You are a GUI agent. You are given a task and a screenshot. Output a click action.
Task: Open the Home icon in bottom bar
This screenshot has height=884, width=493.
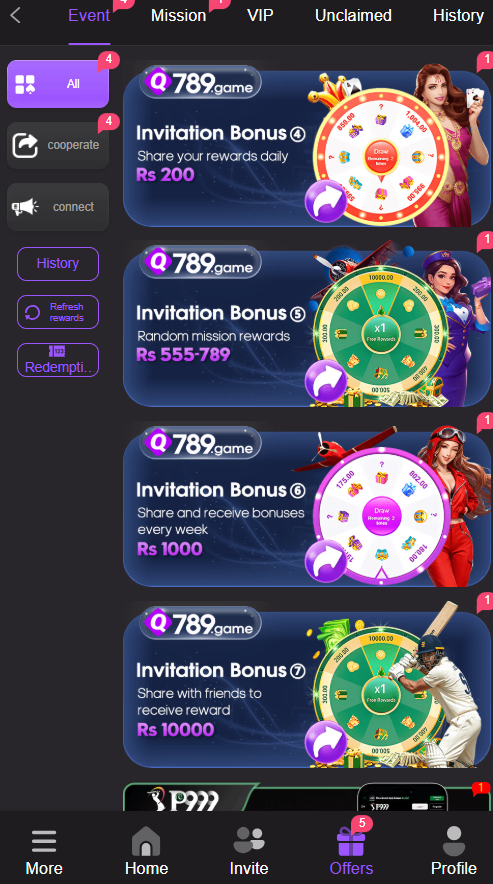[146, 842]
